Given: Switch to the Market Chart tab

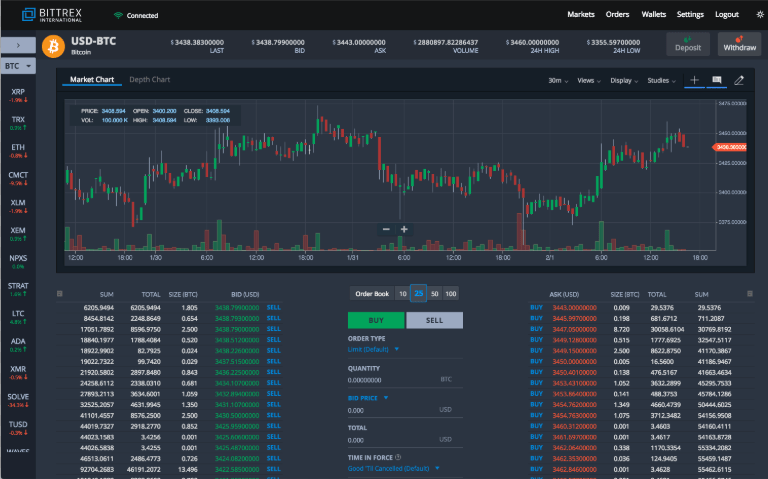Looking at the screenshot, I should [92, 79].
